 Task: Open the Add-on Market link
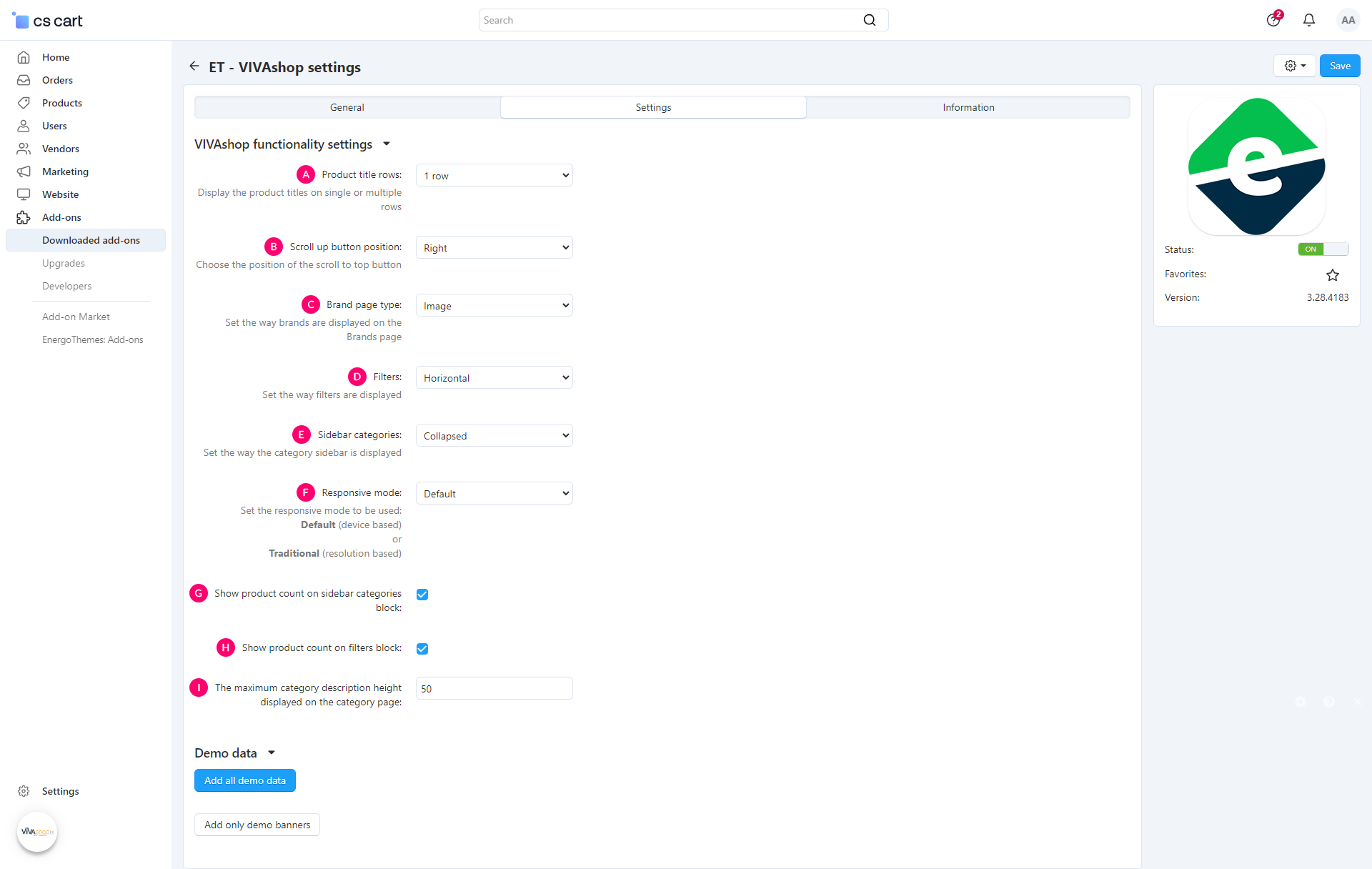click(76, 317)
